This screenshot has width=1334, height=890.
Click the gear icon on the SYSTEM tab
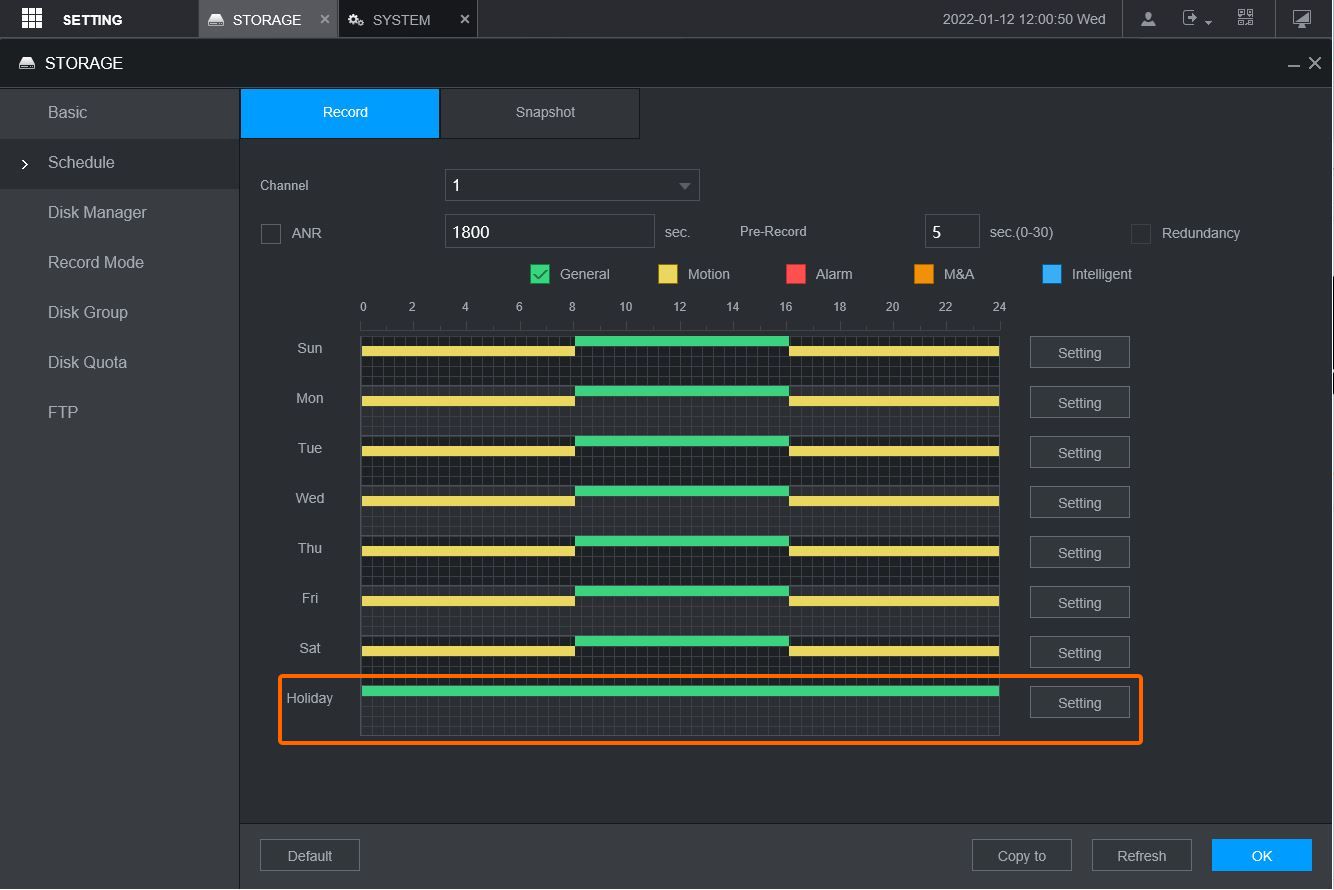point(356,20)
